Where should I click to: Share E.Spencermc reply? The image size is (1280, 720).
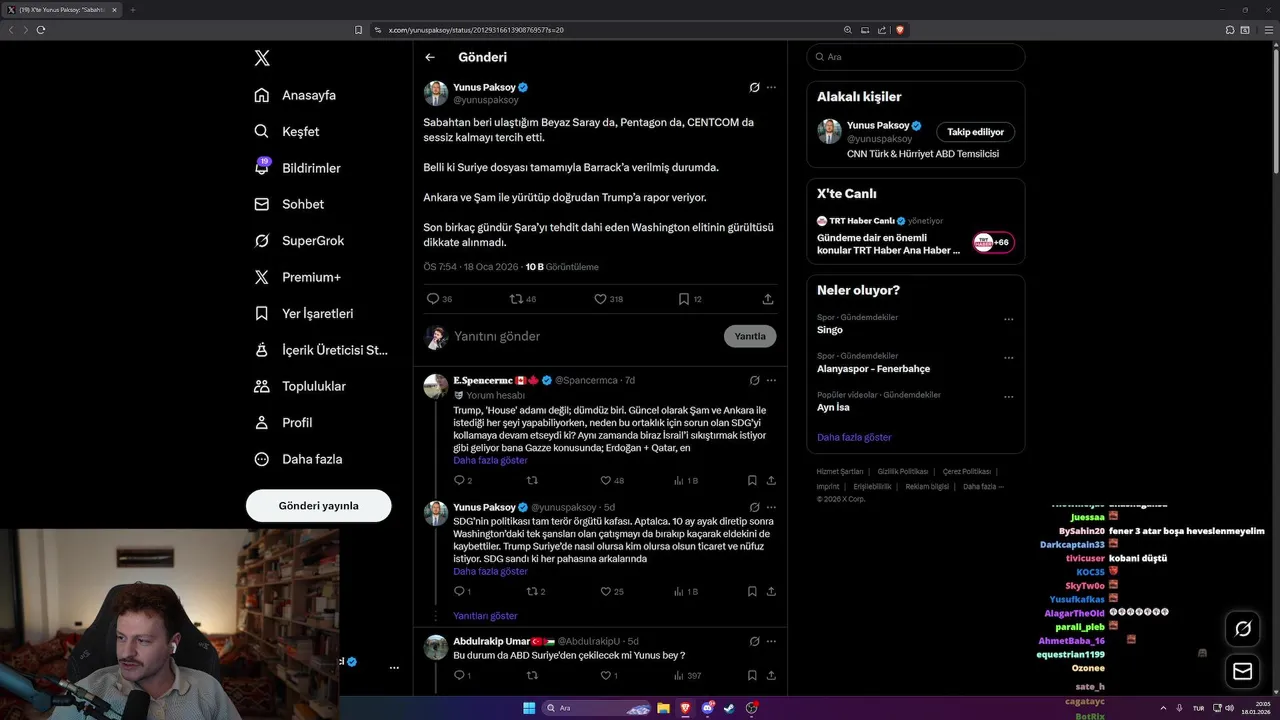[x=771, y=481]
